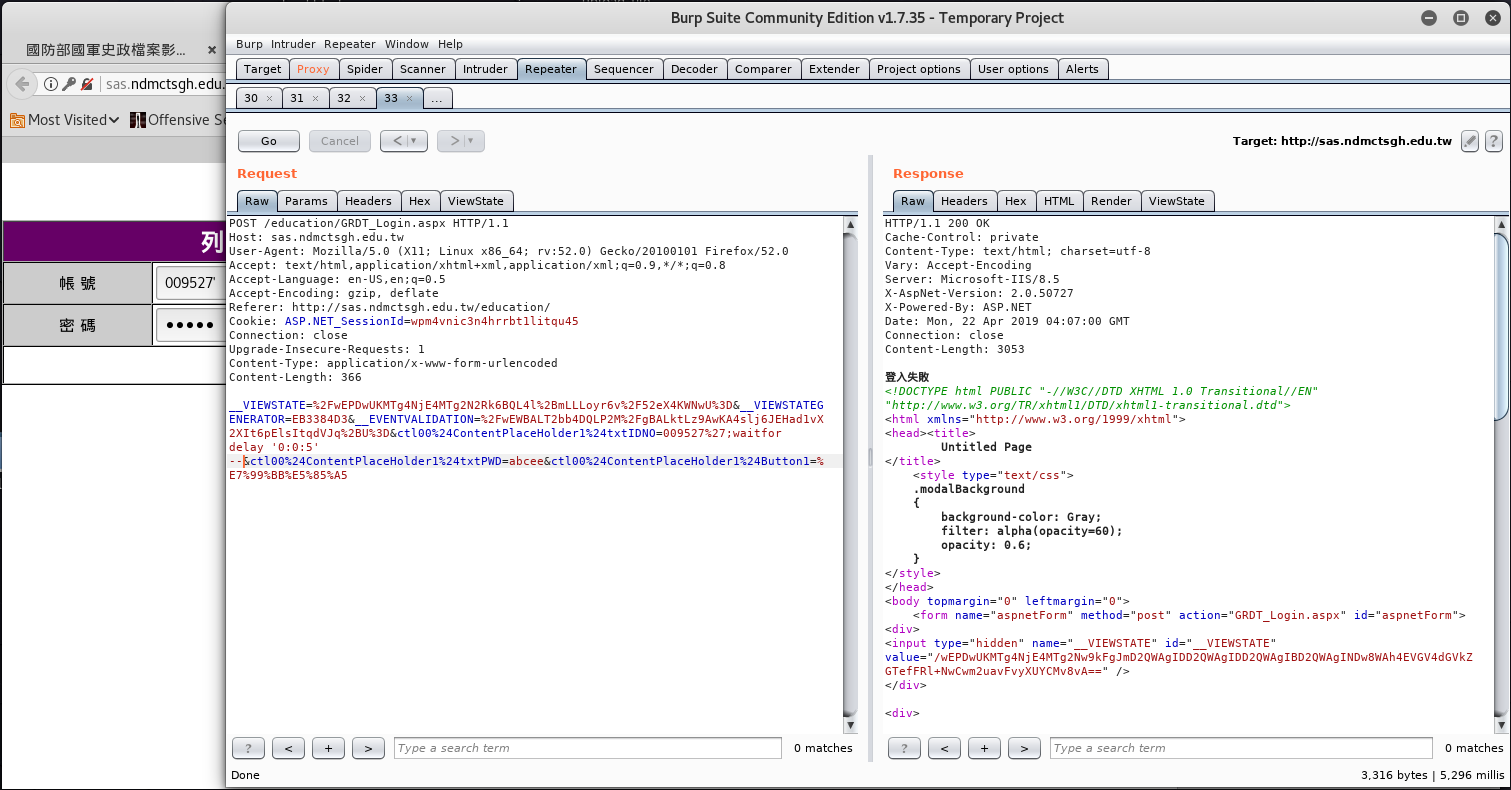Viewport: 1511px width, 790px height.
Task: Open the Repeater menu in the menu bar
Action: coord(350,44)
